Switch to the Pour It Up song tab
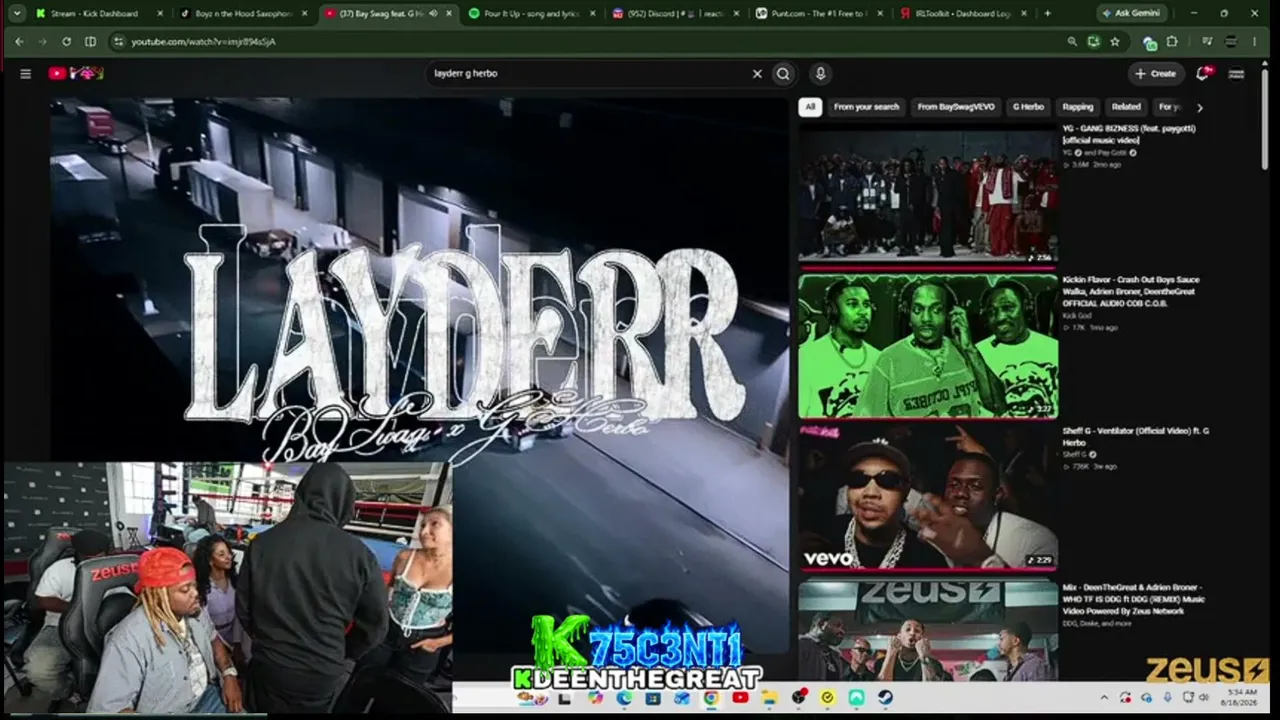1280x720 pixels. tap(530, 14)
